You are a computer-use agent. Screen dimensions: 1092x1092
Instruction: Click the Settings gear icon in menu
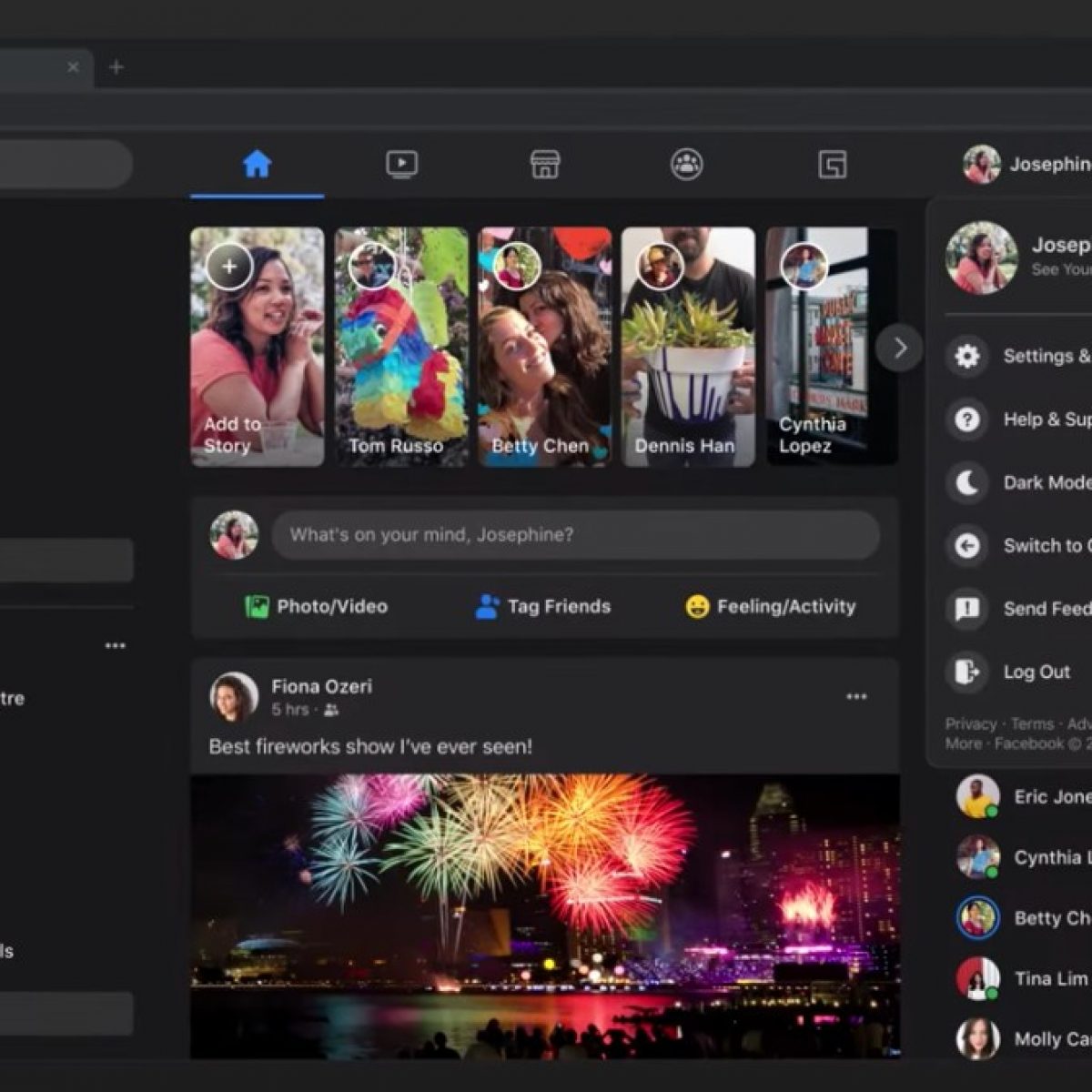[x=966, y=356]
